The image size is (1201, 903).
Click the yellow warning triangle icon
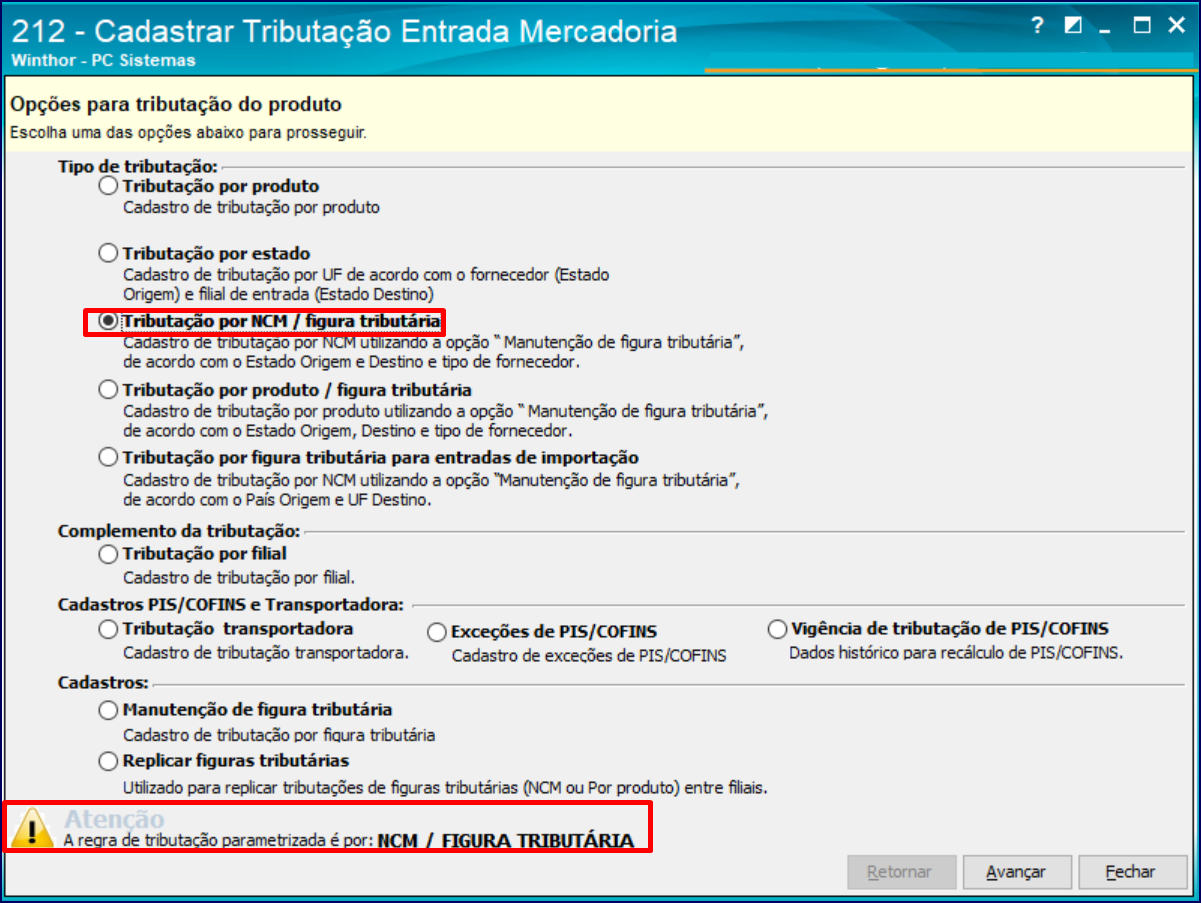coord(34,828)
